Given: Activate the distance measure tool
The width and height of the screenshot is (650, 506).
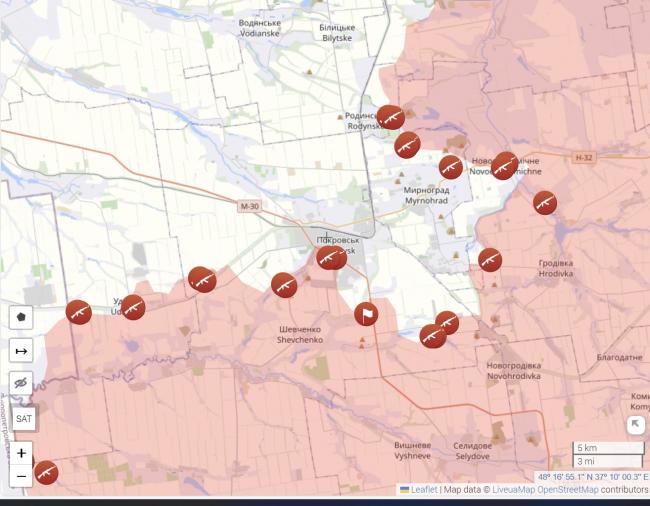Looking at the screenshot, I should pos(21,350).
